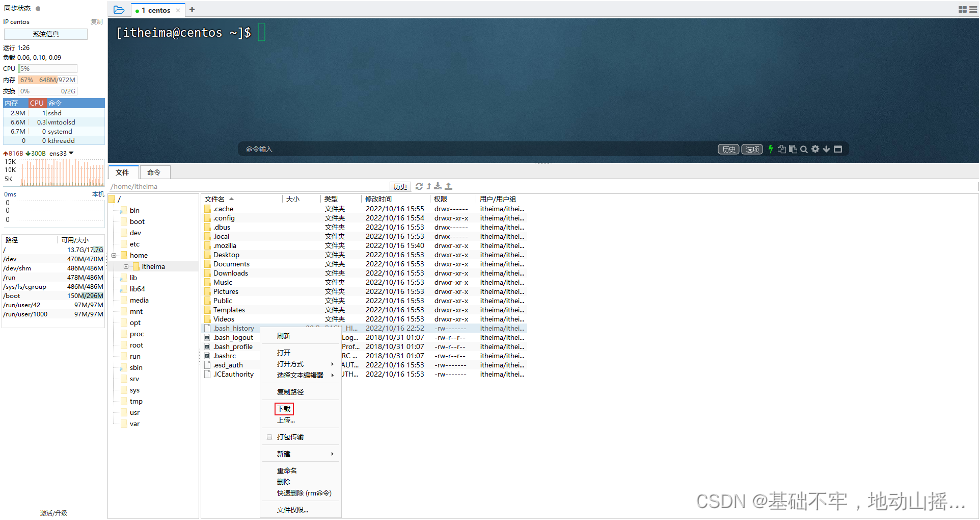Click the Videos folder icon
Viewport: 980px width, 520px height.
(208, 319)
